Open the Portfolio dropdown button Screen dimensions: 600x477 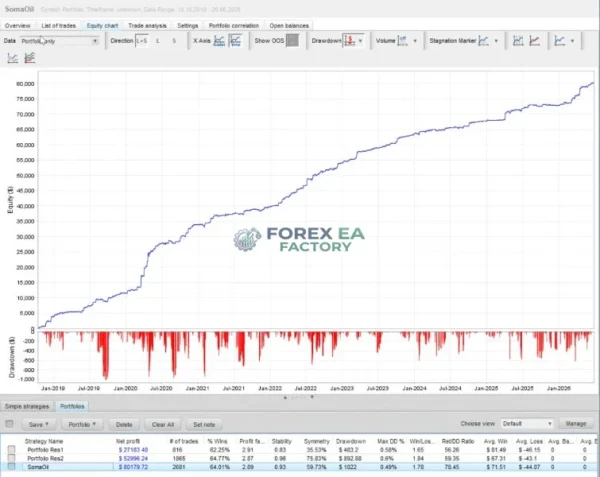pos(82,425)
